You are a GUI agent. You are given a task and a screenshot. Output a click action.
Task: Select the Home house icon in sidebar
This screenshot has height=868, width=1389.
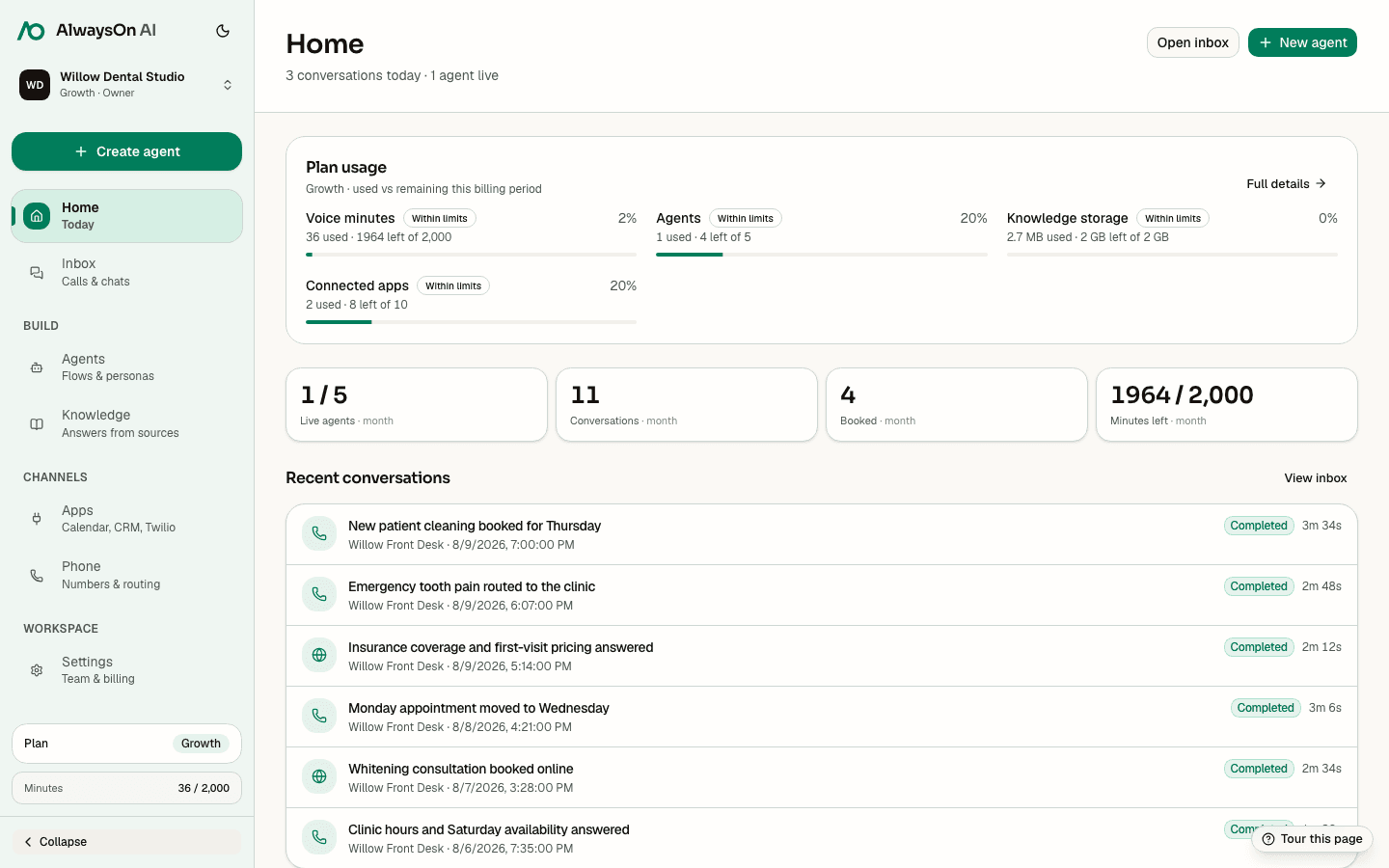37,216
